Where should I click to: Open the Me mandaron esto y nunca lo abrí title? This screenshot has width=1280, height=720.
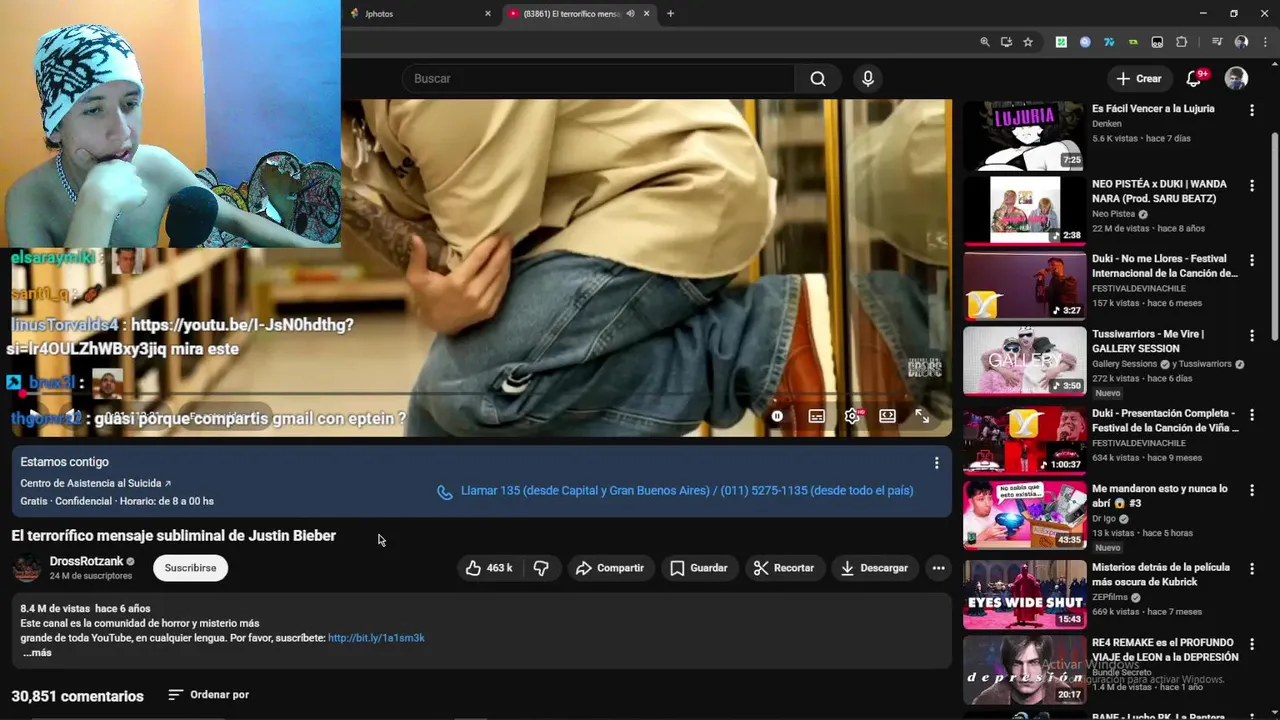[x=1160, y=496]
